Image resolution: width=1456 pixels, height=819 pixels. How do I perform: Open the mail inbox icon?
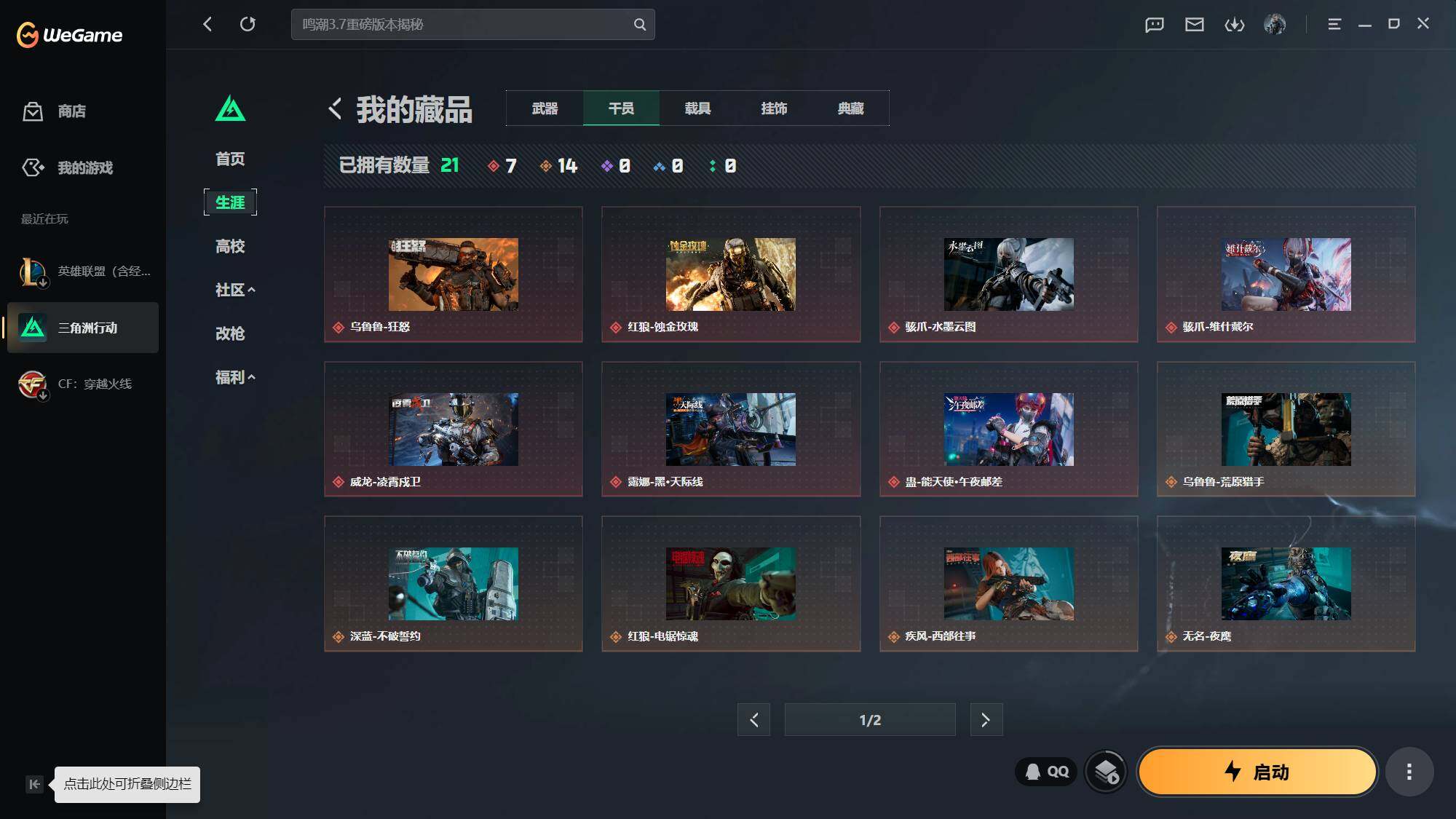point(1195,25)
